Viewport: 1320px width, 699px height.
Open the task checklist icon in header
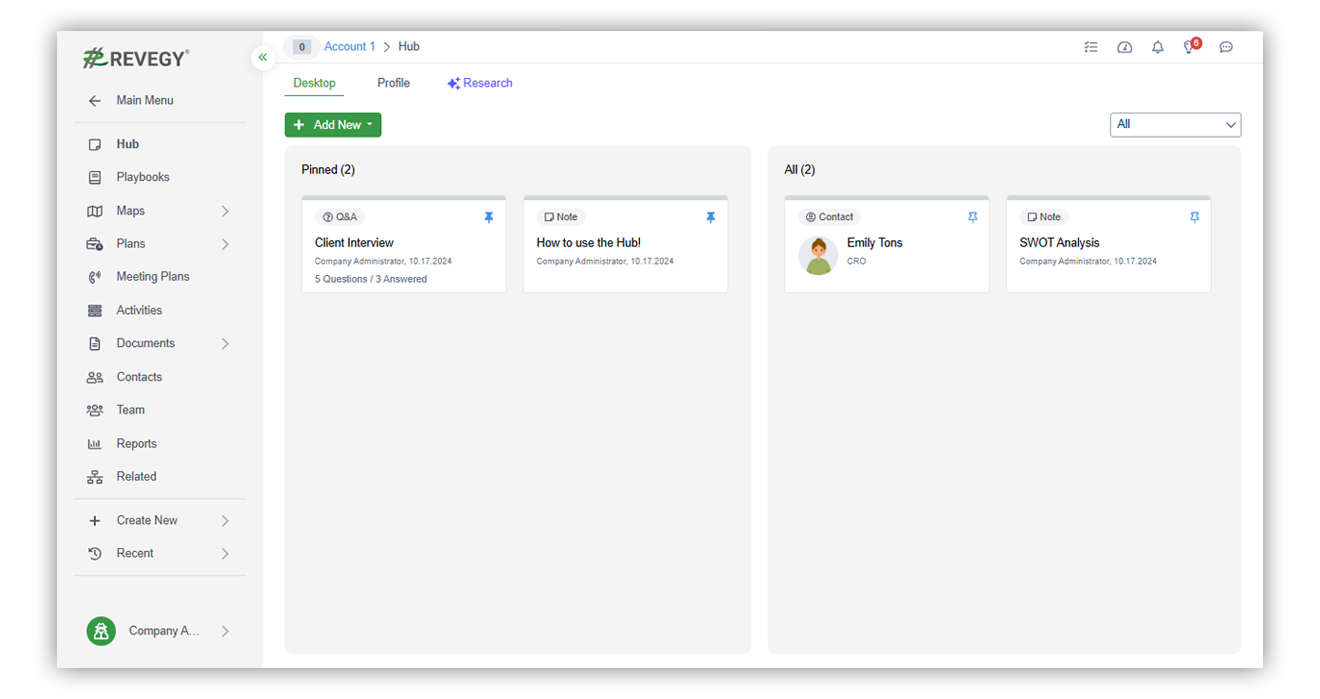point(1091,47)
